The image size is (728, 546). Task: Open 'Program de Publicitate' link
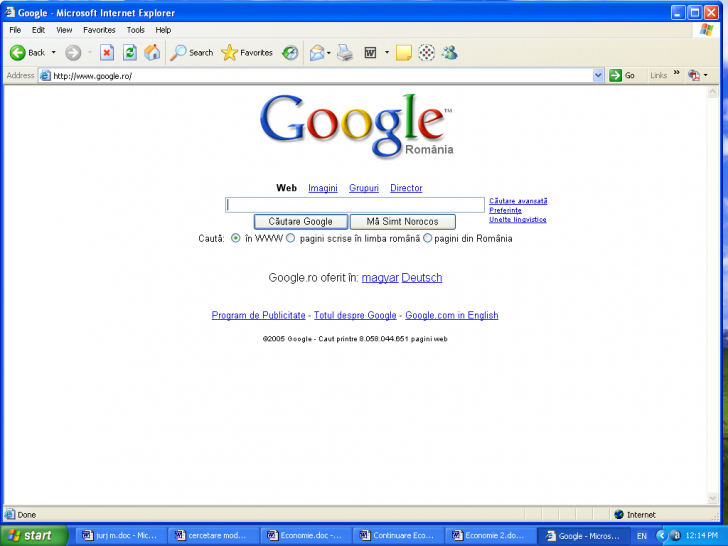click(259, 315)
